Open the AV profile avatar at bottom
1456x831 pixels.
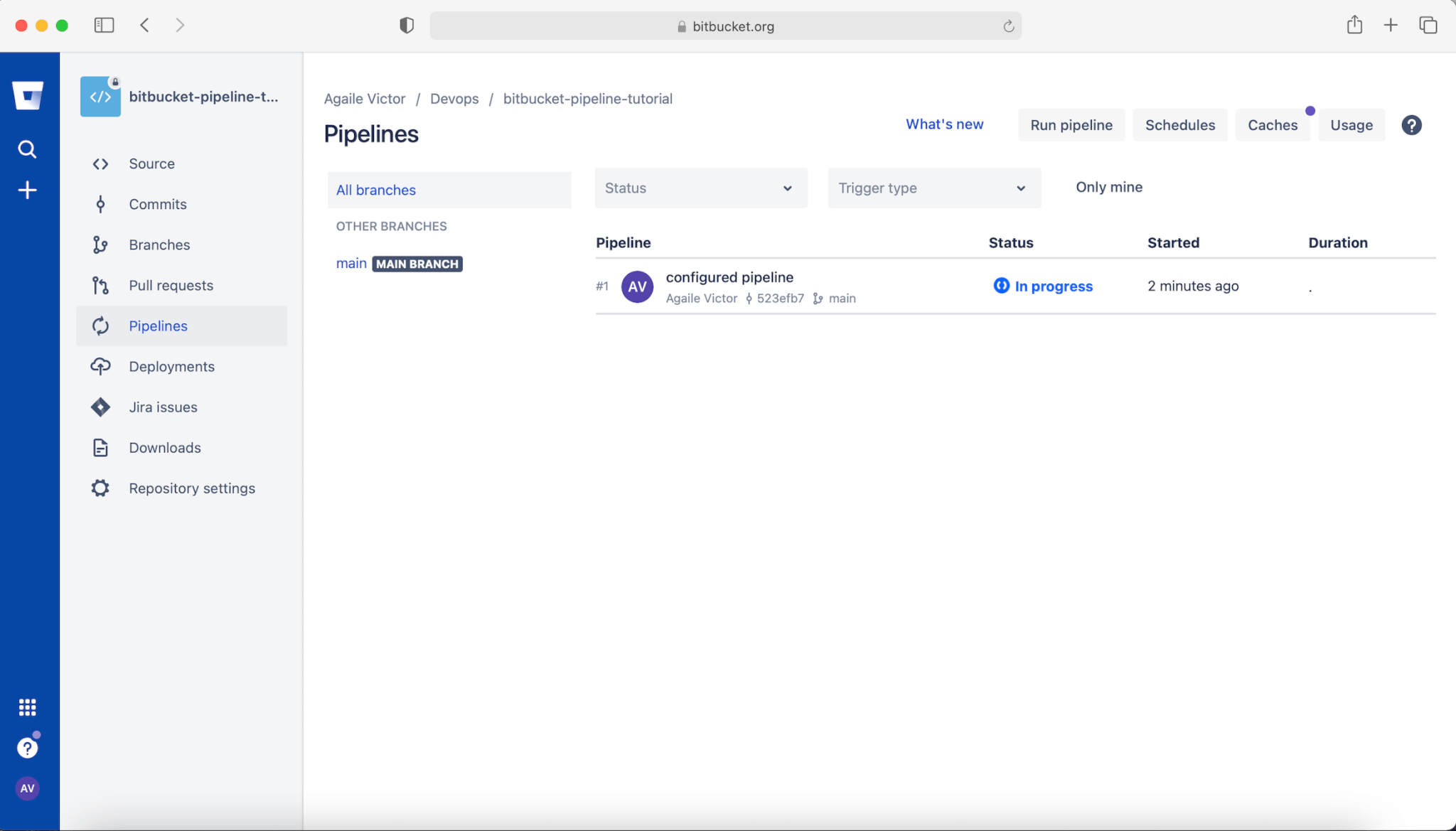pyautogui.click(x=27, y=788)
